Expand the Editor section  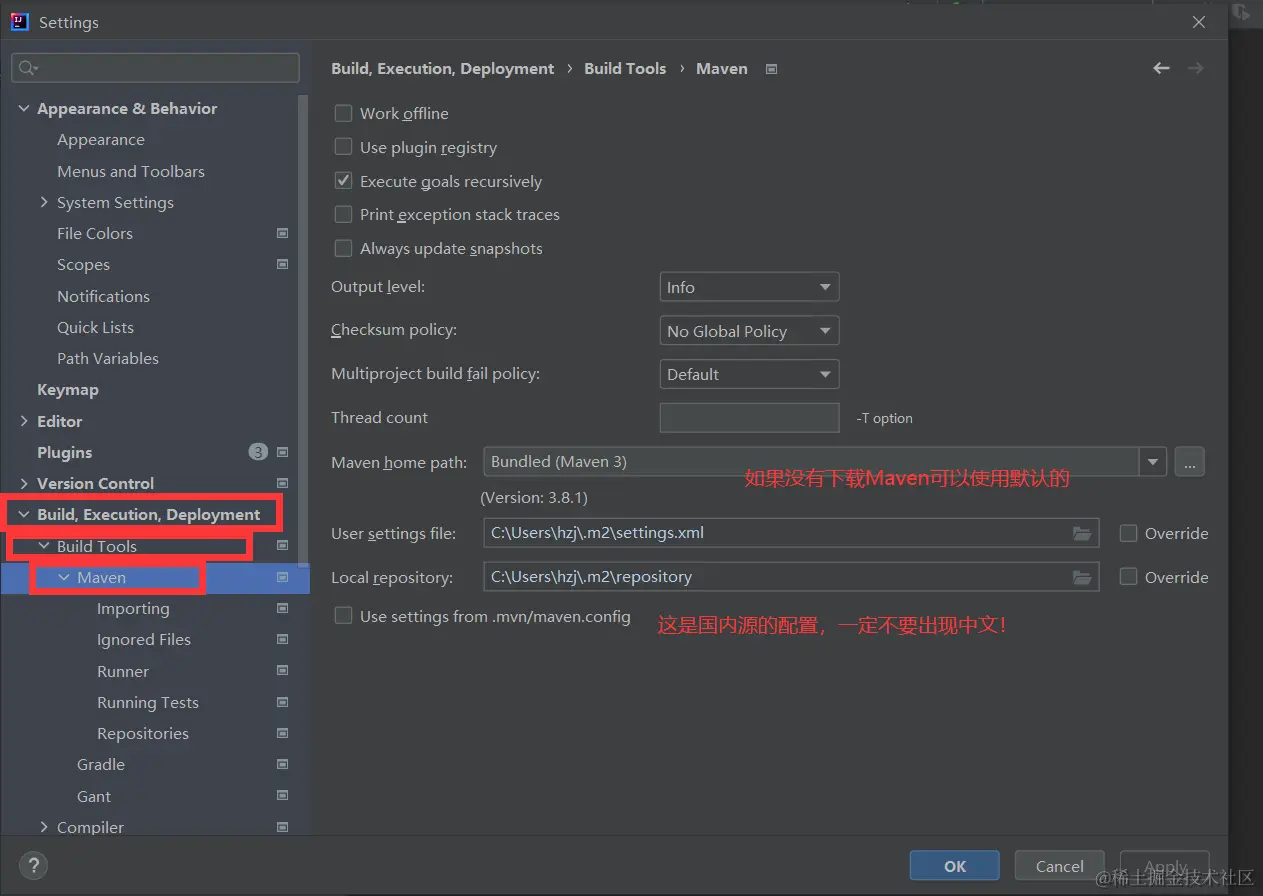(24, 421)
